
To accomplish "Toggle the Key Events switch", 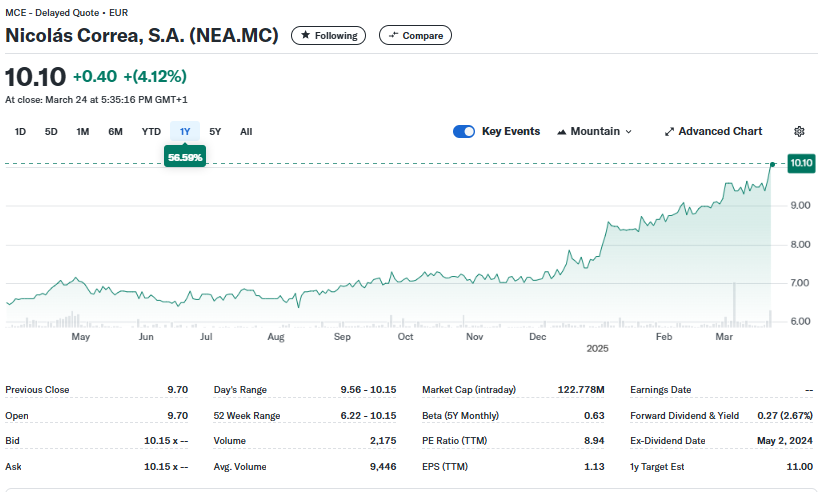I will point(464,132).
